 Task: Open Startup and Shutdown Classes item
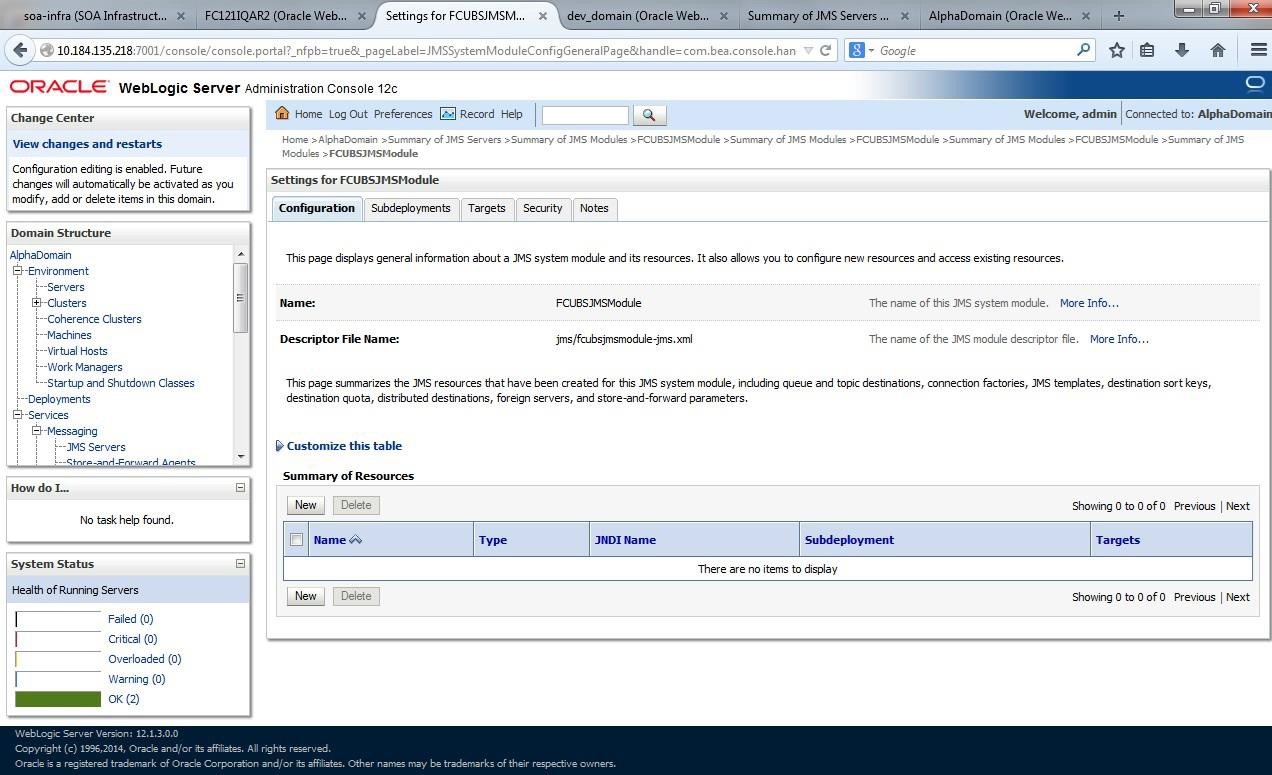tap(121, 383)
